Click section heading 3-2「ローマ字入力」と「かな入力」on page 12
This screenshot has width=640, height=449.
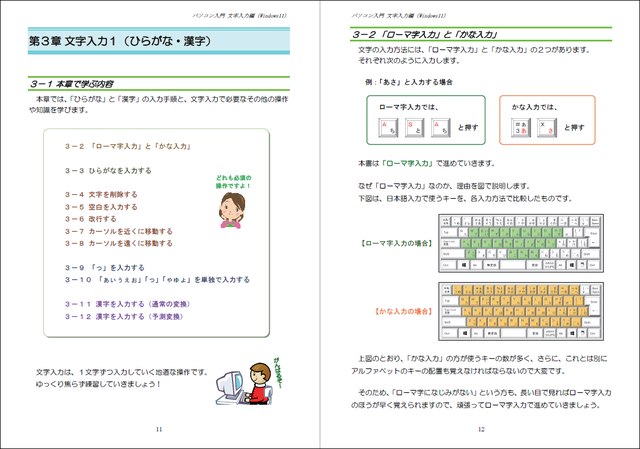424,35
